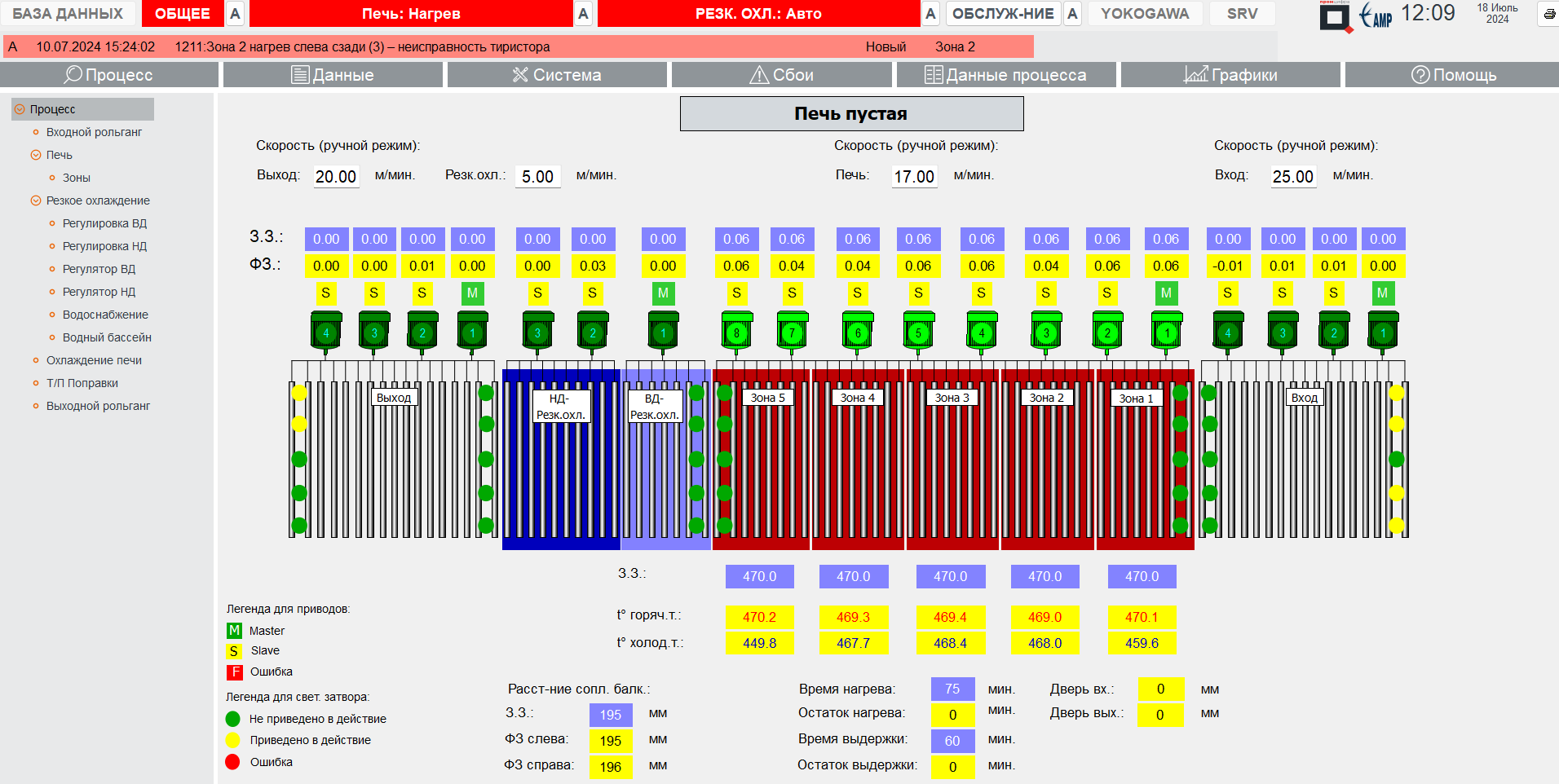Click bright green motor number 5
Image resolution: width=1559 pixels, height=784 pixels.
(x=918, y=332)
